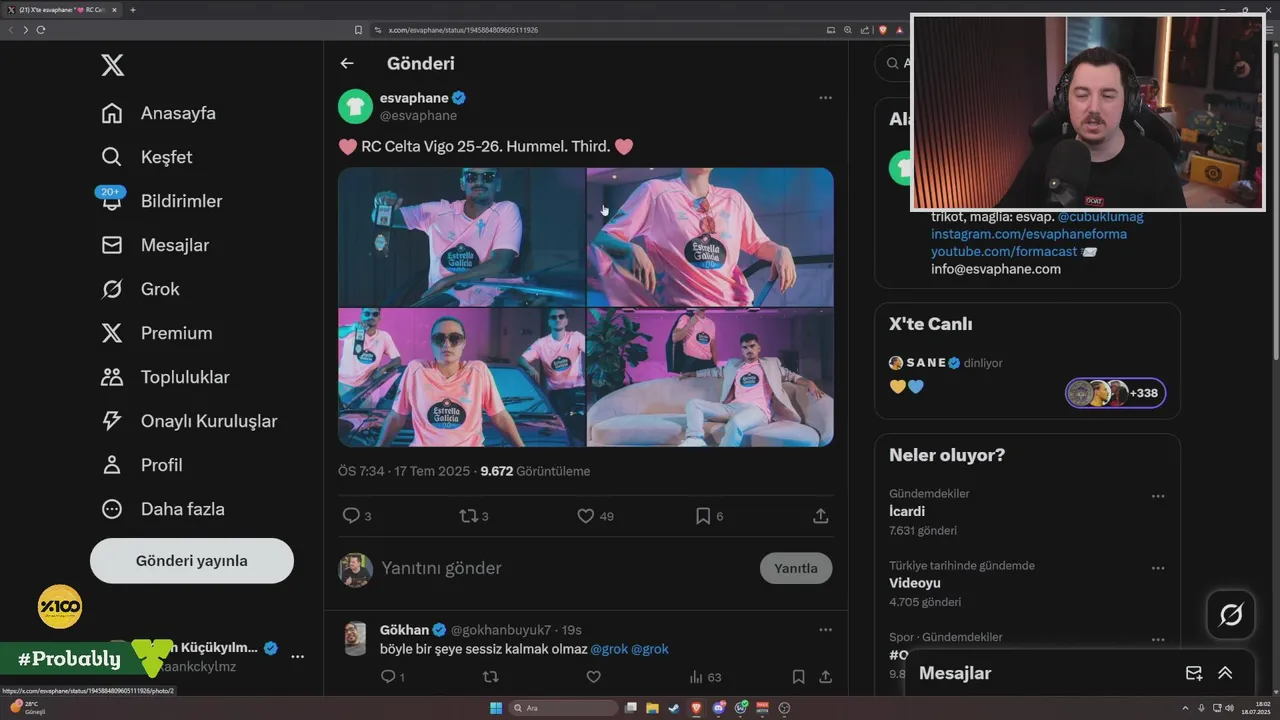Image resolution: width=1280 pixels, height=720 pixels.
Task: Open Steam from the taskbar
Action: [673, 708]
